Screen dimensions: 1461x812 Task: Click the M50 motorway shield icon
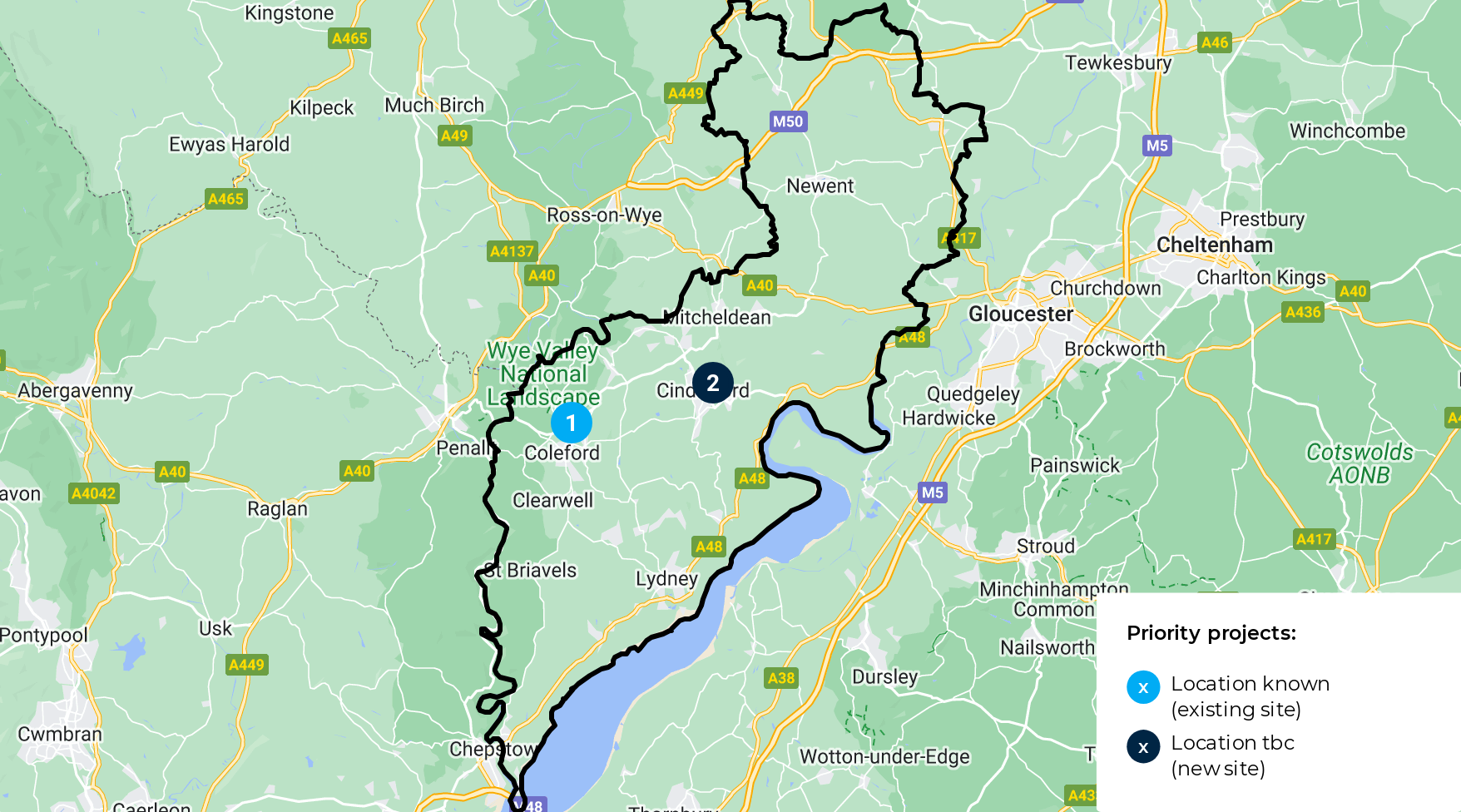click(x=788, y=121)
